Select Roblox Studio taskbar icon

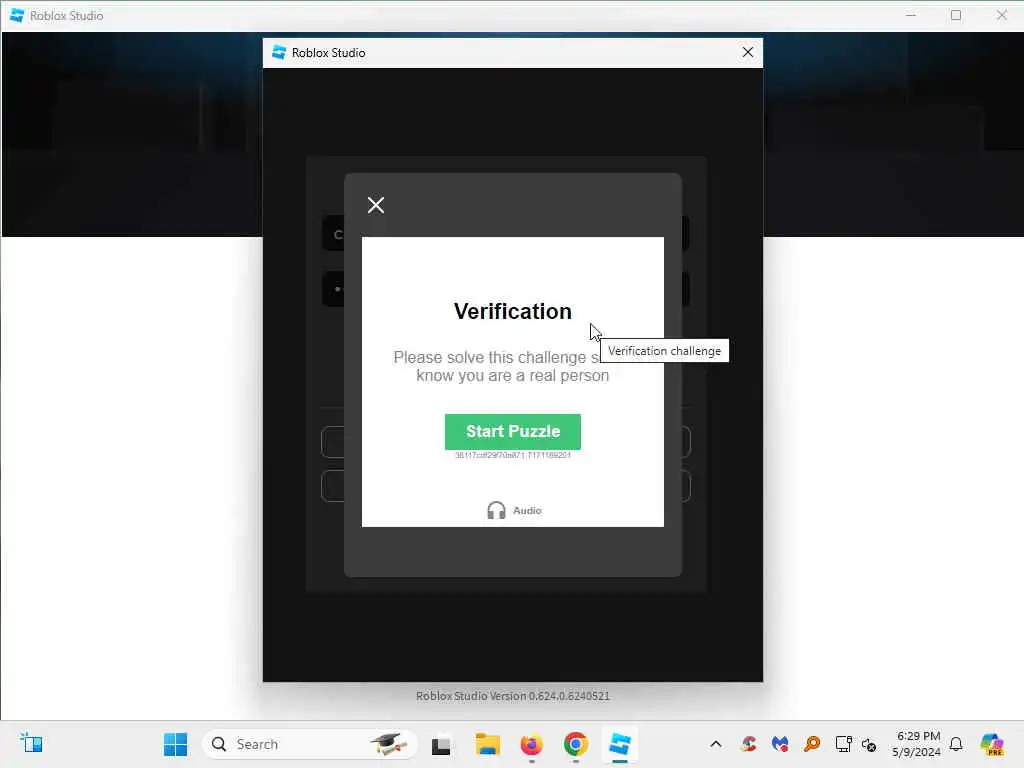(x=619, y=744)
